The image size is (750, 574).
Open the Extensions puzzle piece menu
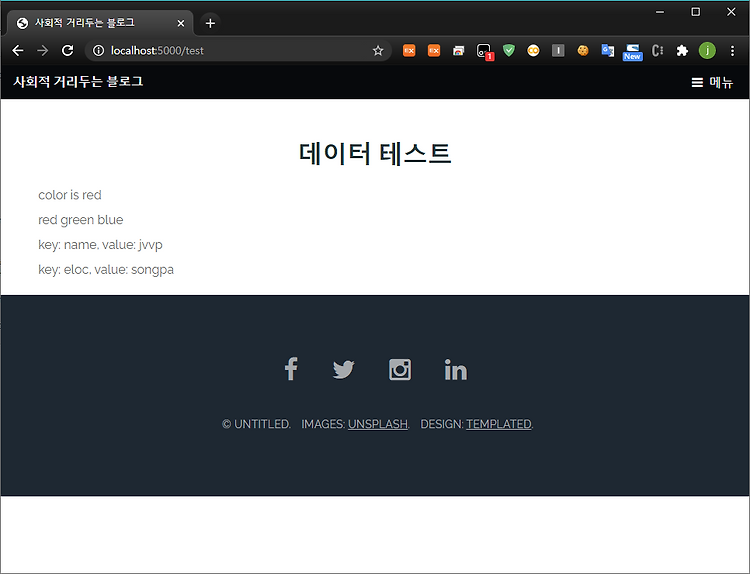coord(682,51)
